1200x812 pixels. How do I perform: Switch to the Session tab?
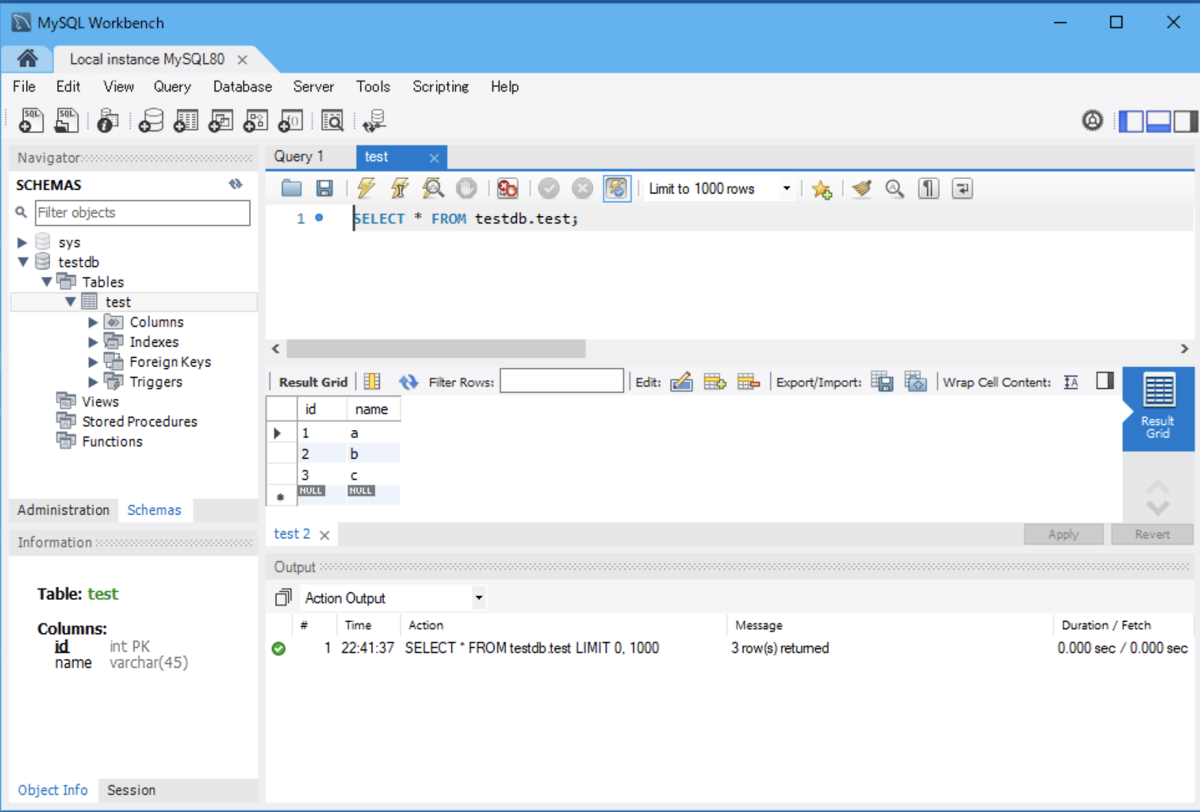[x=131, y=790]
